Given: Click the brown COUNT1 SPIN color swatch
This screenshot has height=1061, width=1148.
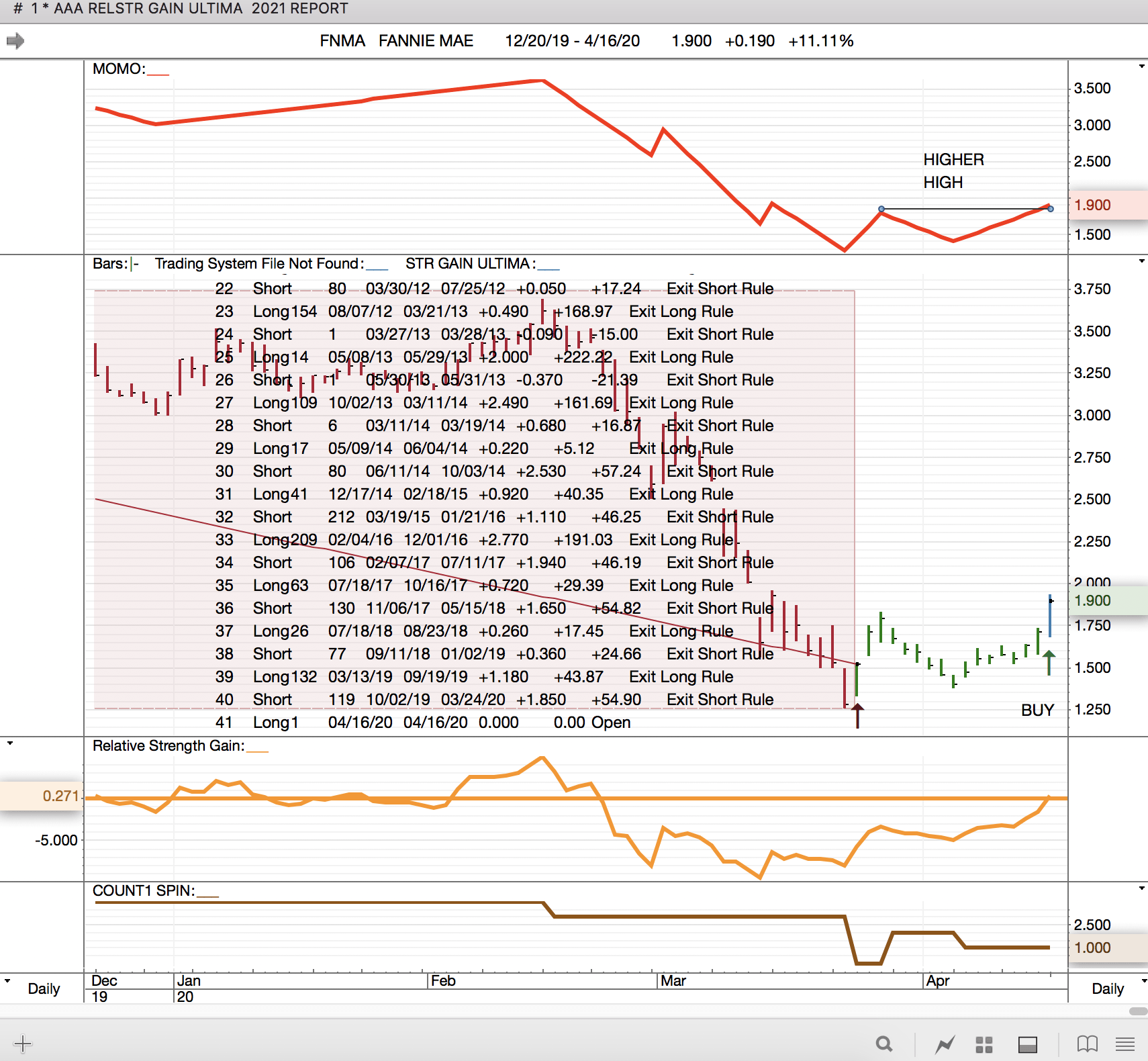Looking at the screenshot, I should (x=208, y=896).
